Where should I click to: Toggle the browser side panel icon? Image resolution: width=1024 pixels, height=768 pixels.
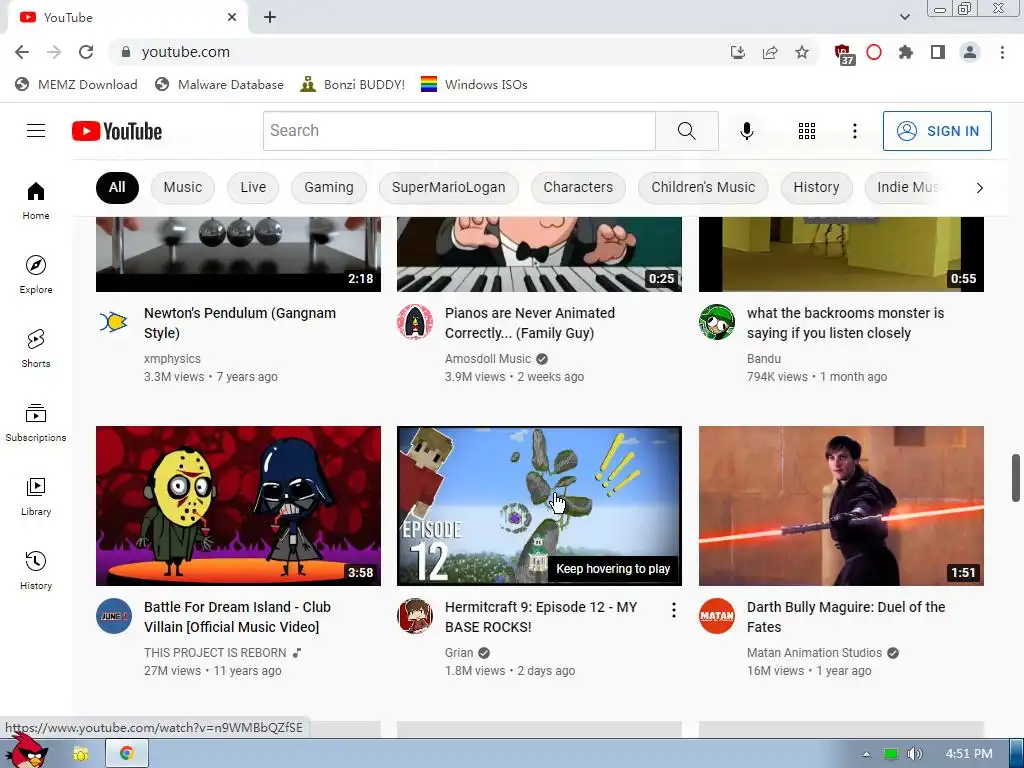tap(938, 52)
